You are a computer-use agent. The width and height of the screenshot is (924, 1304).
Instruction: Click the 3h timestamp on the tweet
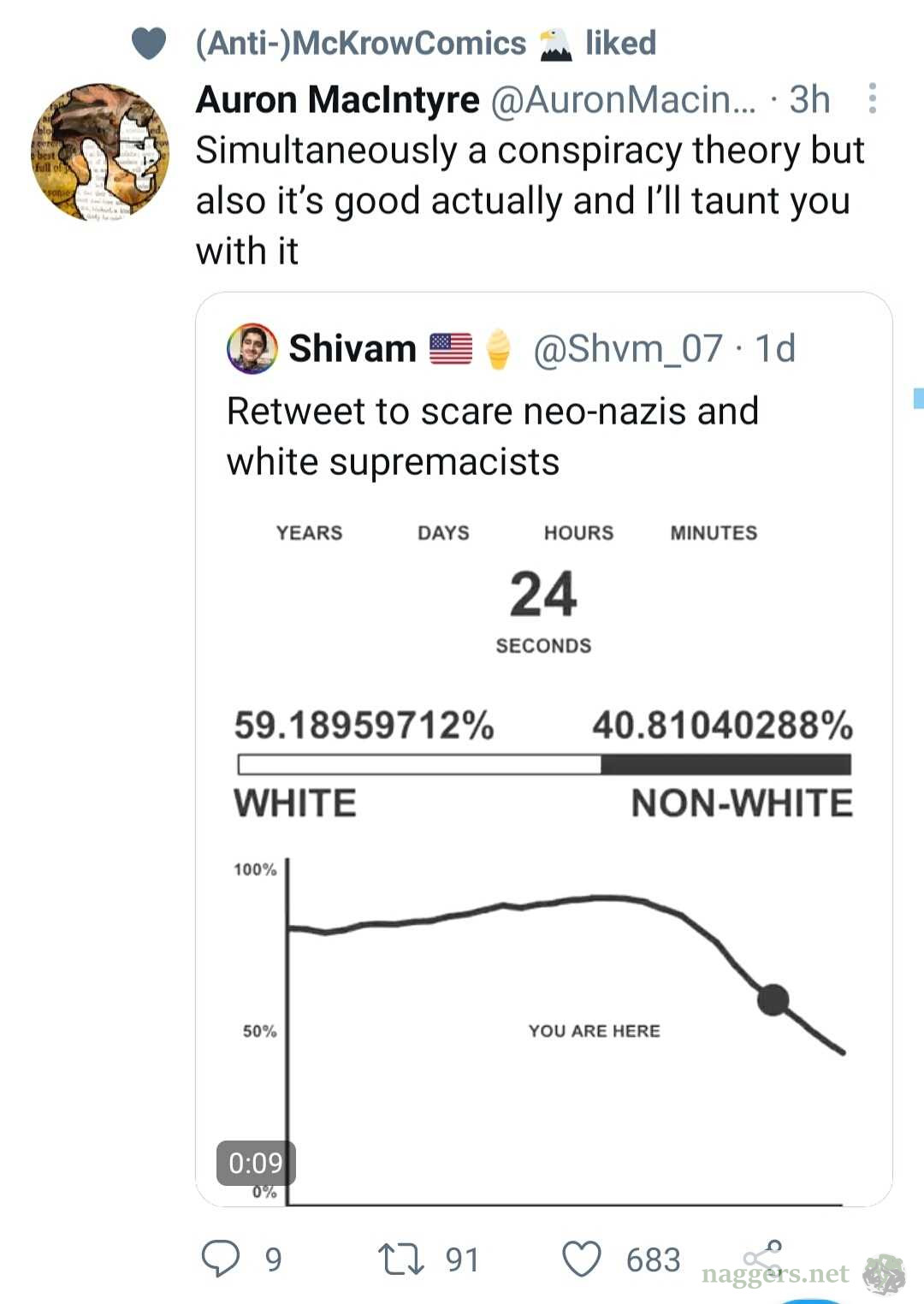(809, 100)
